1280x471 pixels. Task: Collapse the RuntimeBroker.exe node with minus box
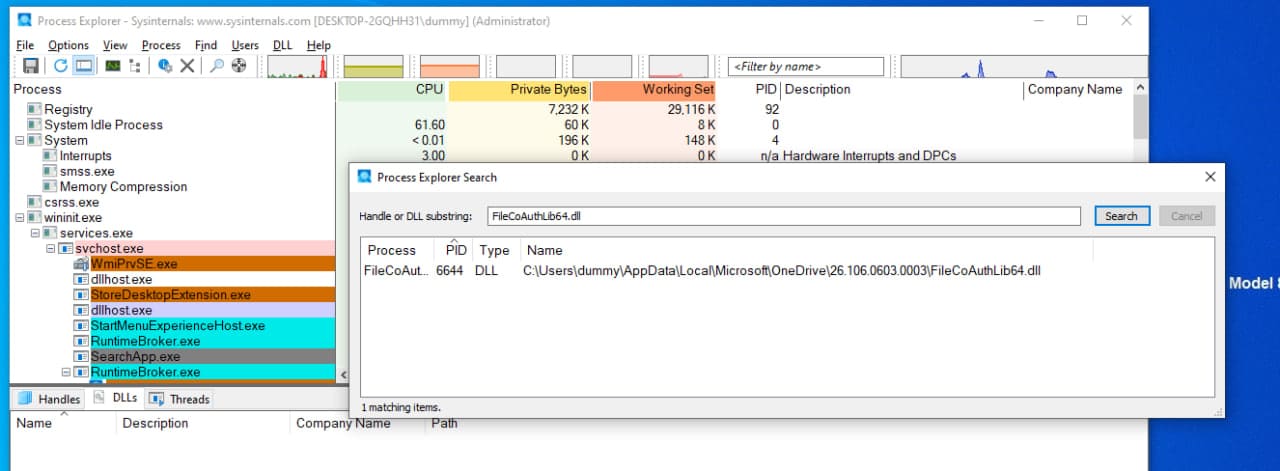coord(67,372)
